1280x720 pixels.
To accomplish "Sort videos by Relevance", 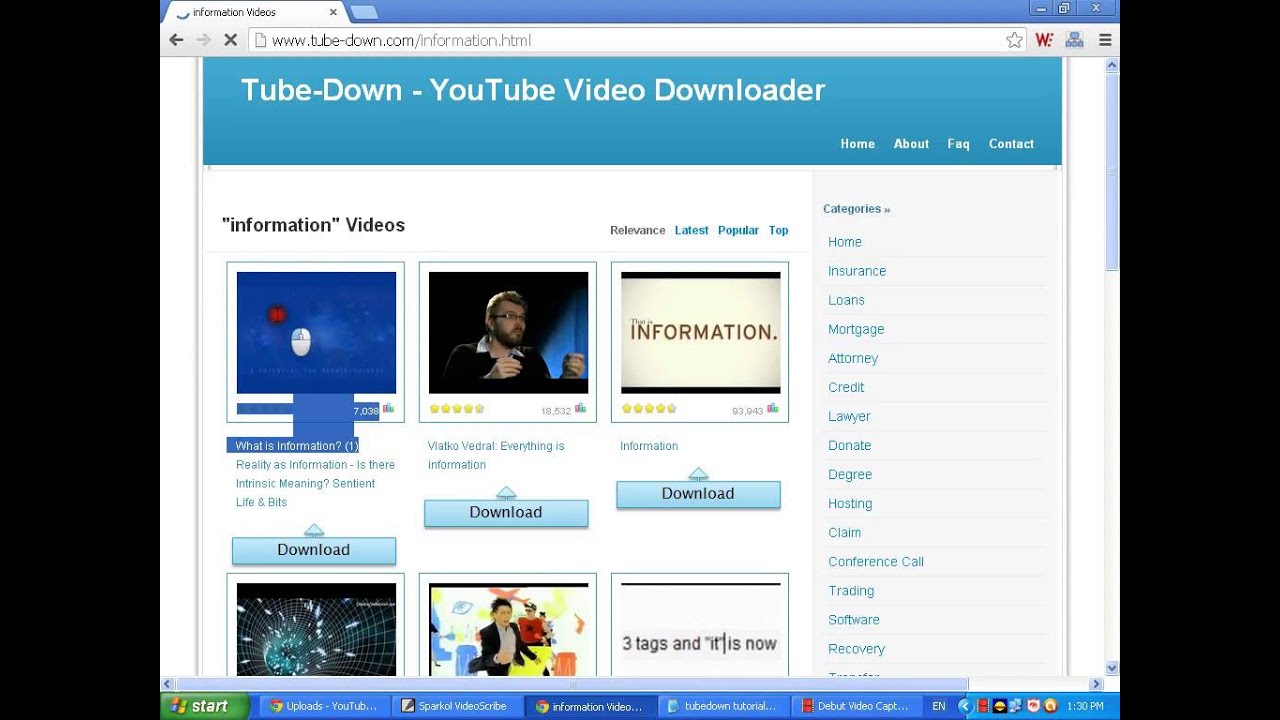I will (637, 230).
